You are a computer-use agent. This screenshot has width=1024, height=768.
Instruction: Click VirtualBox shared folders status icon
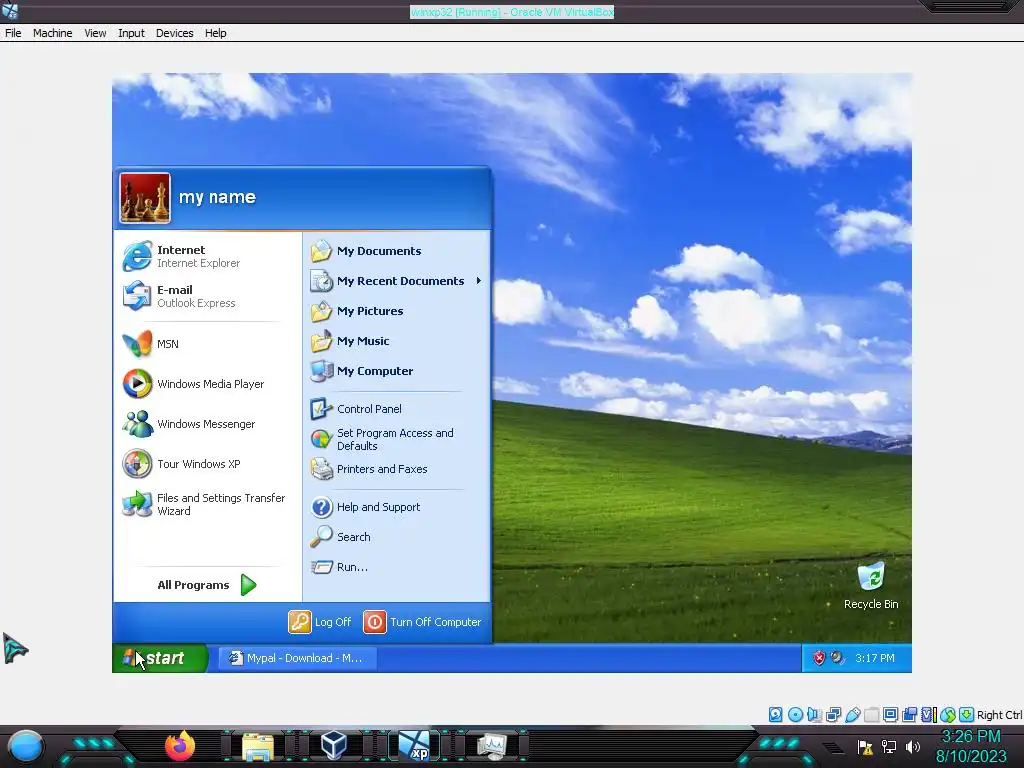click(872, 714)
